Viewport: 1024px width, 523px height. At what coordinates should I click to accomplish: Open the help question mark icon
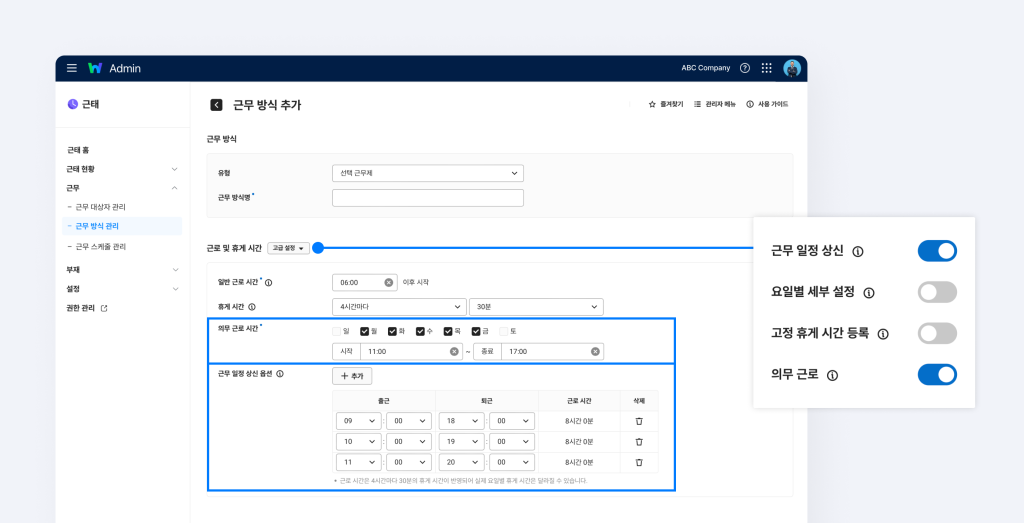(744, 68)
